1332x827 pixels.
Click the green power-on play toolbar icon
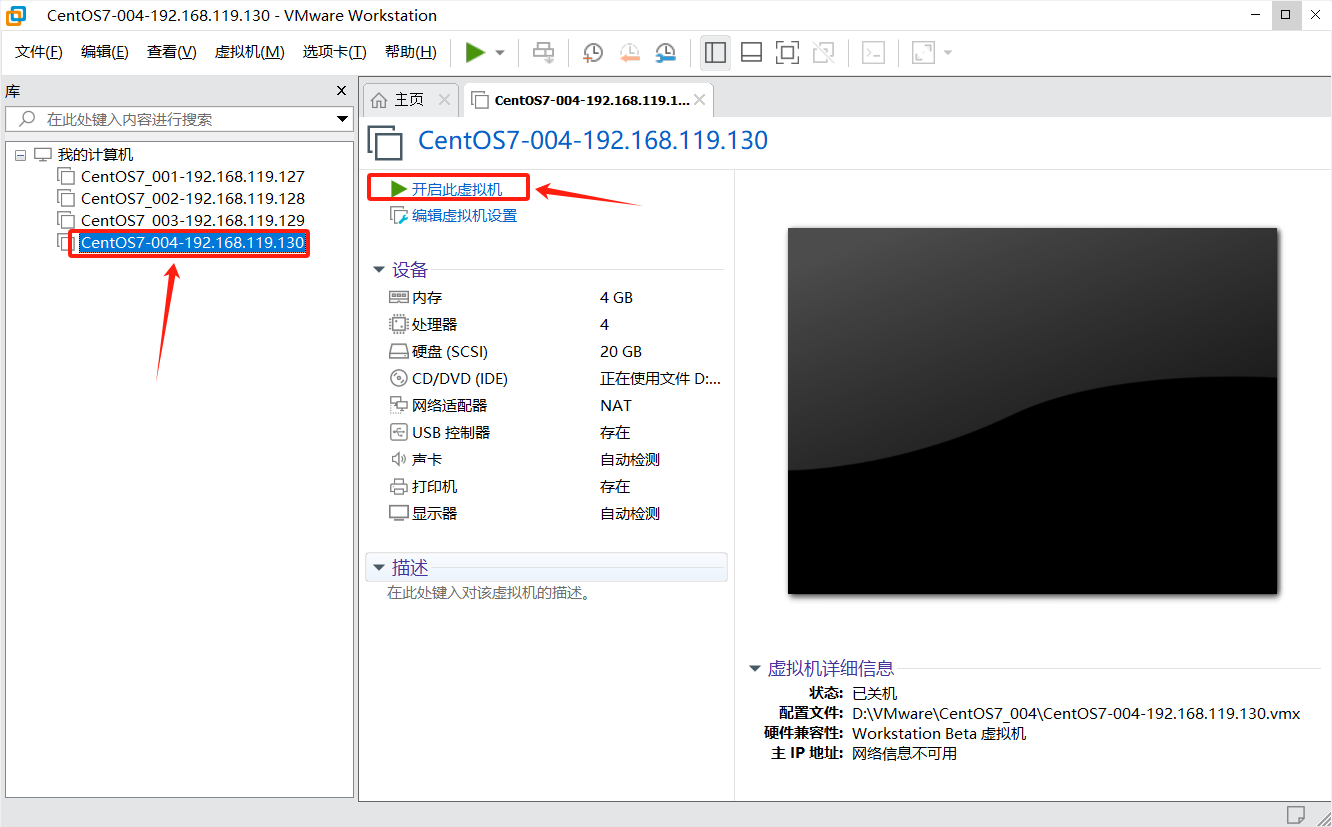pyautogui.click(x=475, y=53)
